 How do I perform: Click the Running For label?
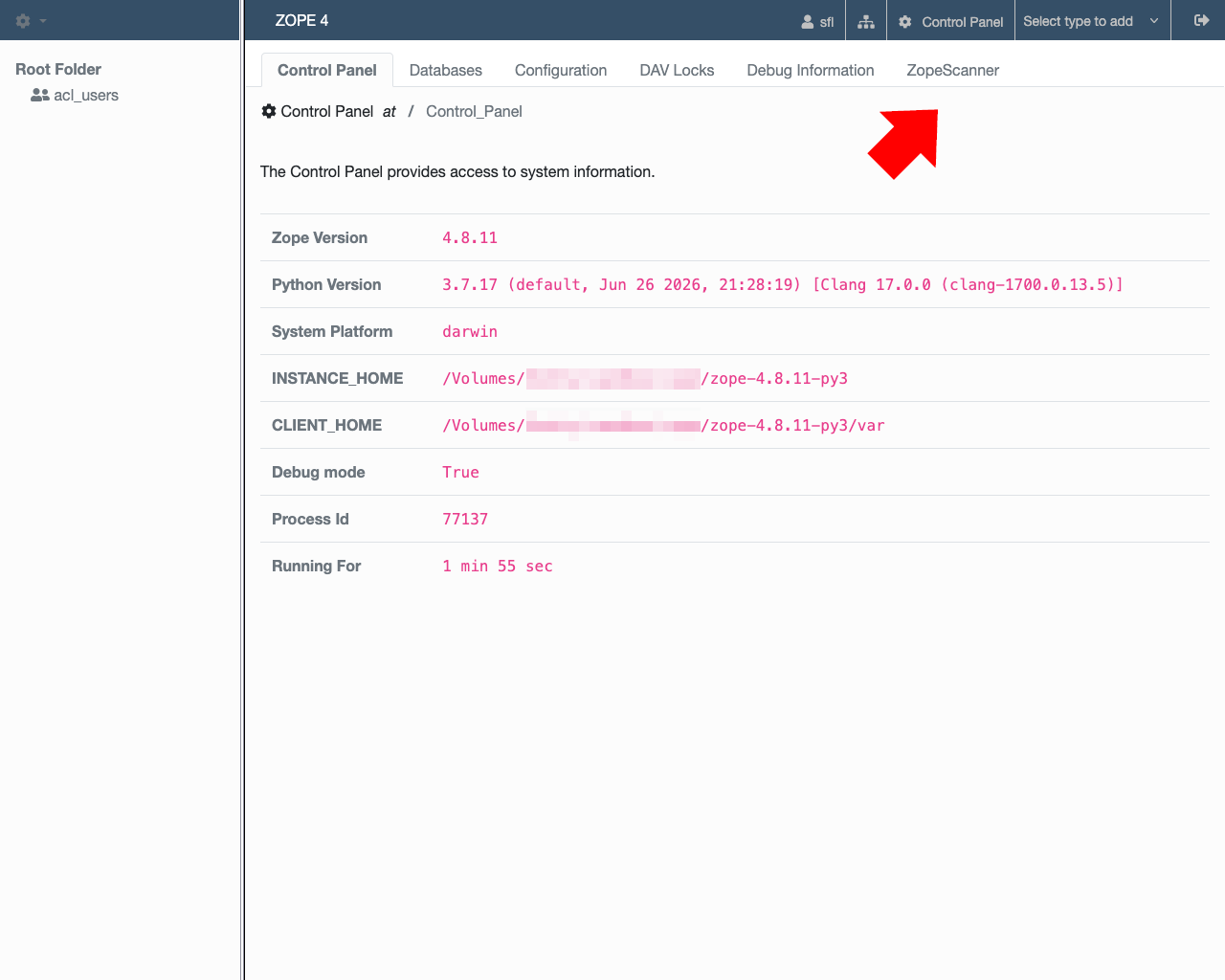[x=317, y=566]
